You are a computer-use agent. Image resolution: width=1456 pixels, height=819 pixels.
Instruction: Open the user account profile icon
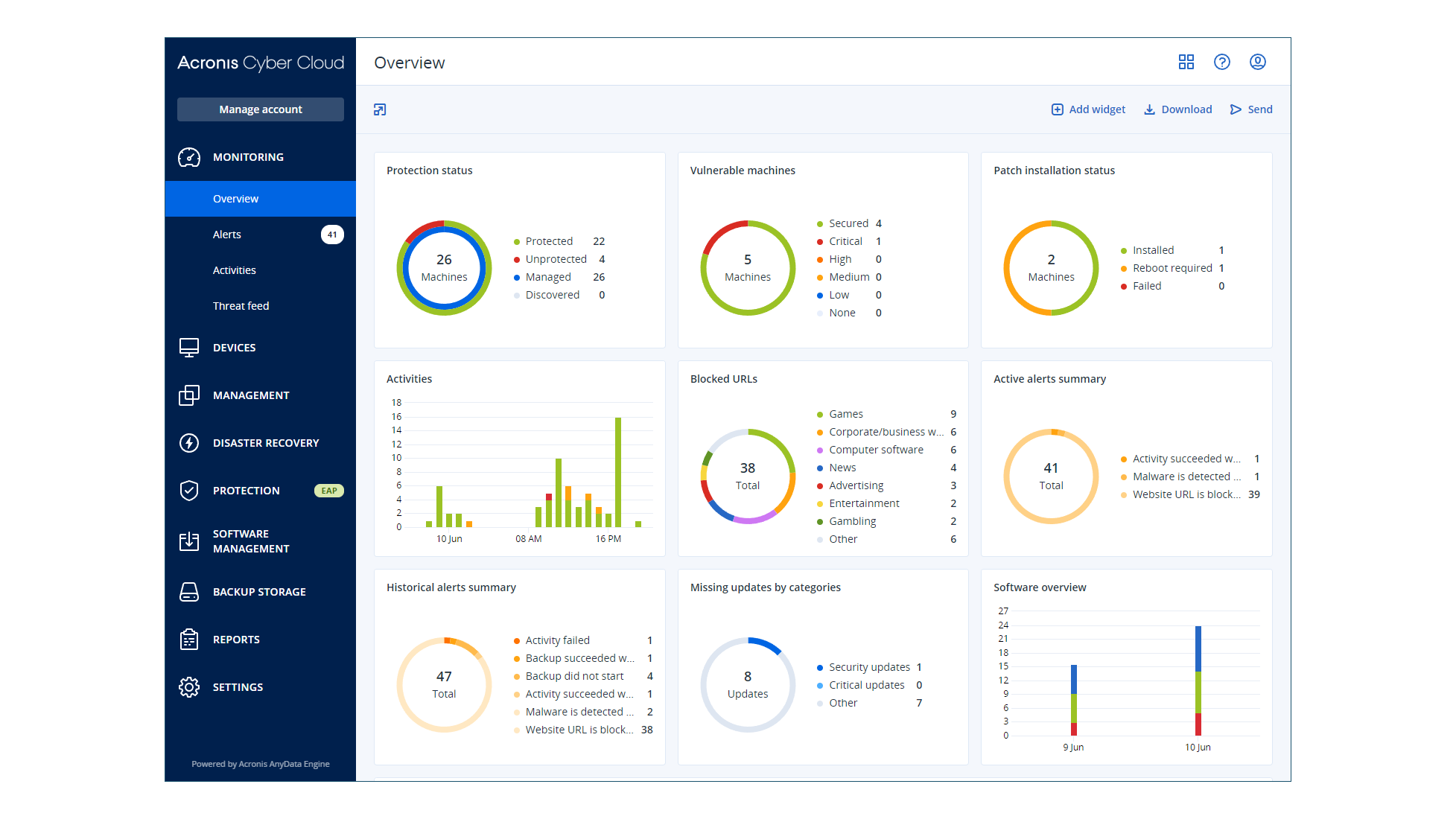pos(1258,63)
